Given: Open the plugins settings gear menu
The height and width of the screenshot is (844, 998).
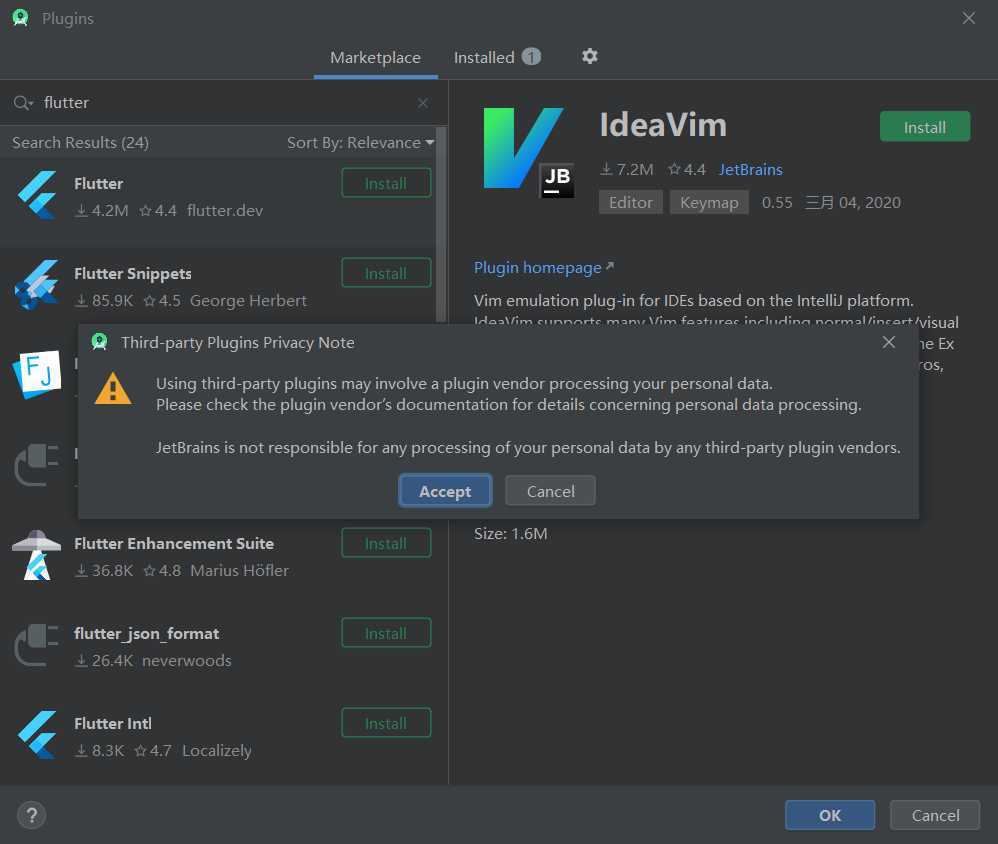Looking at the screenshot, I should (590, 56).
